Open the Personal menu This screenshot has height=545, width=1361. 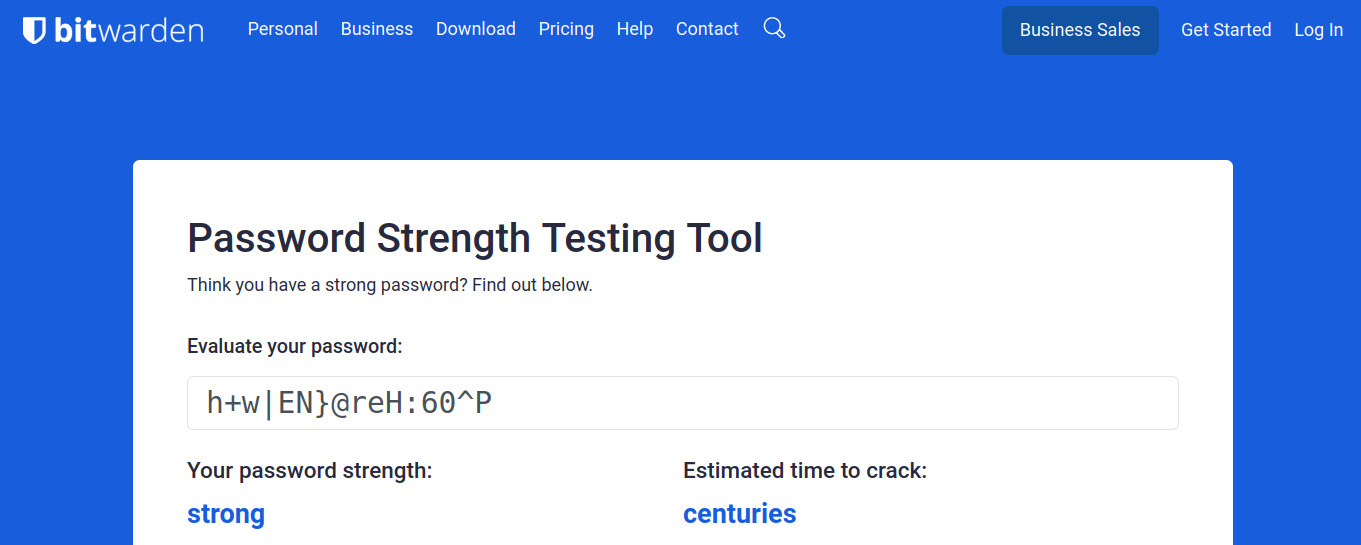click(283, 29)
